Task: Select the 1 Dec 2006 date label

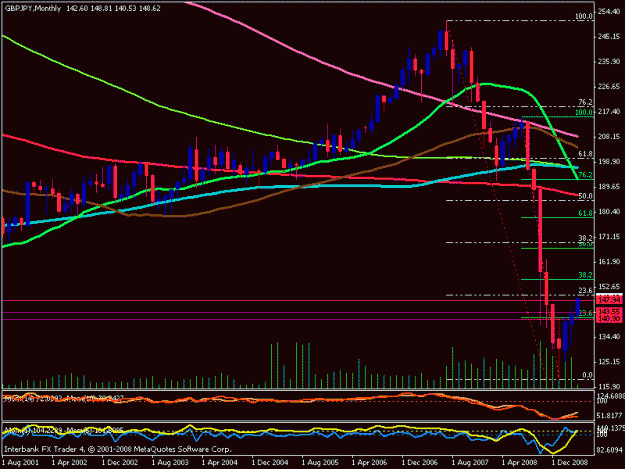Action: coord(420,463)
